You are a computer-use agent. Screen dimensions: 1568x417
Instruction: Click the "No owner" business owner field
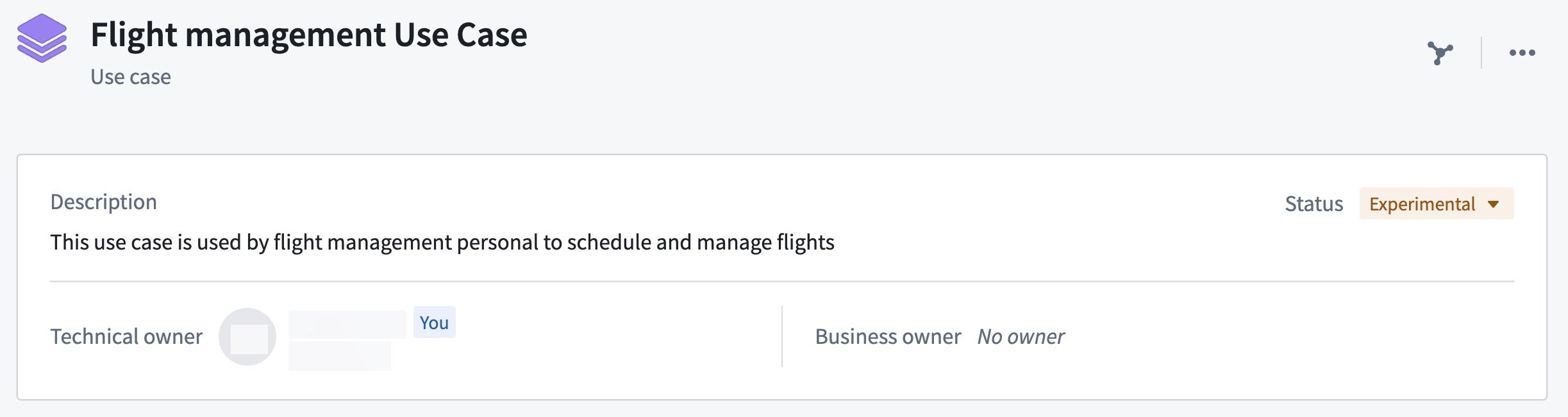[x=1021, y=336]
